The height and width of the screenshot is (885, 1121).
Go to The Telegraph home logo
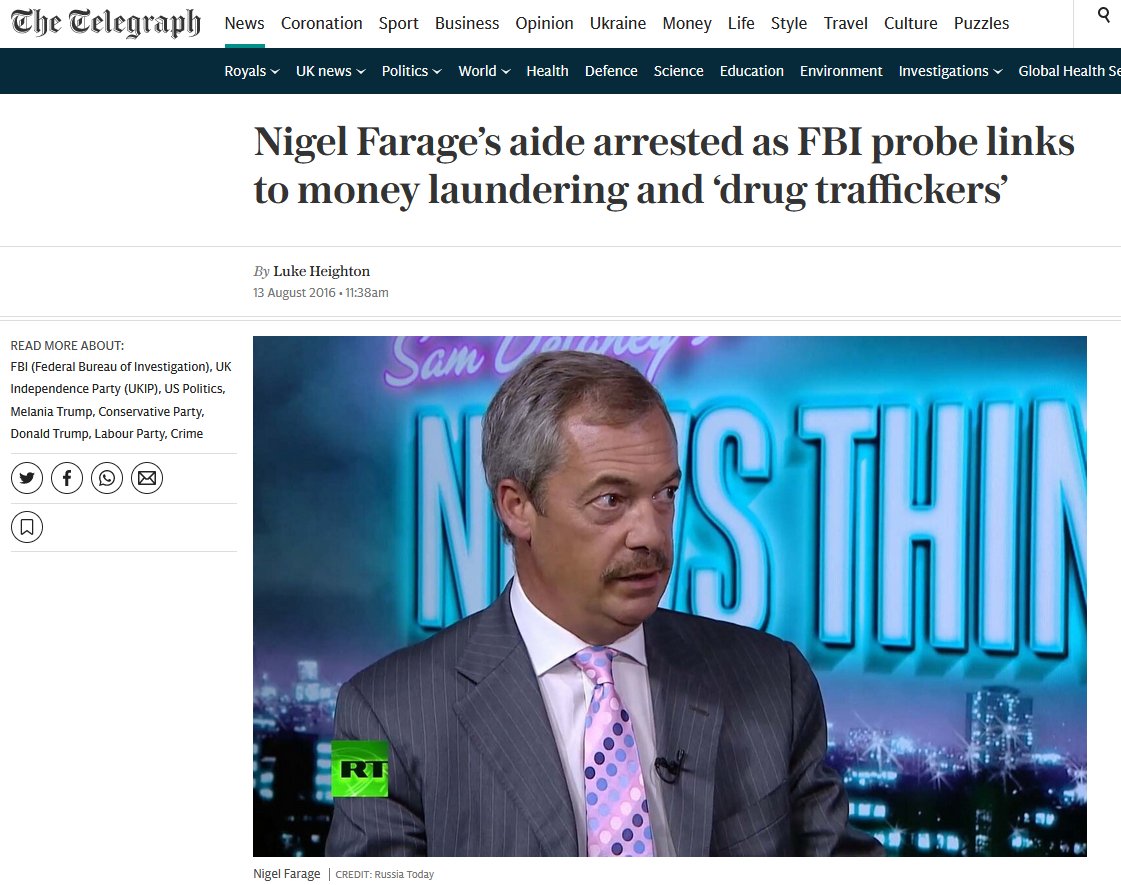(x=106, y=22)
